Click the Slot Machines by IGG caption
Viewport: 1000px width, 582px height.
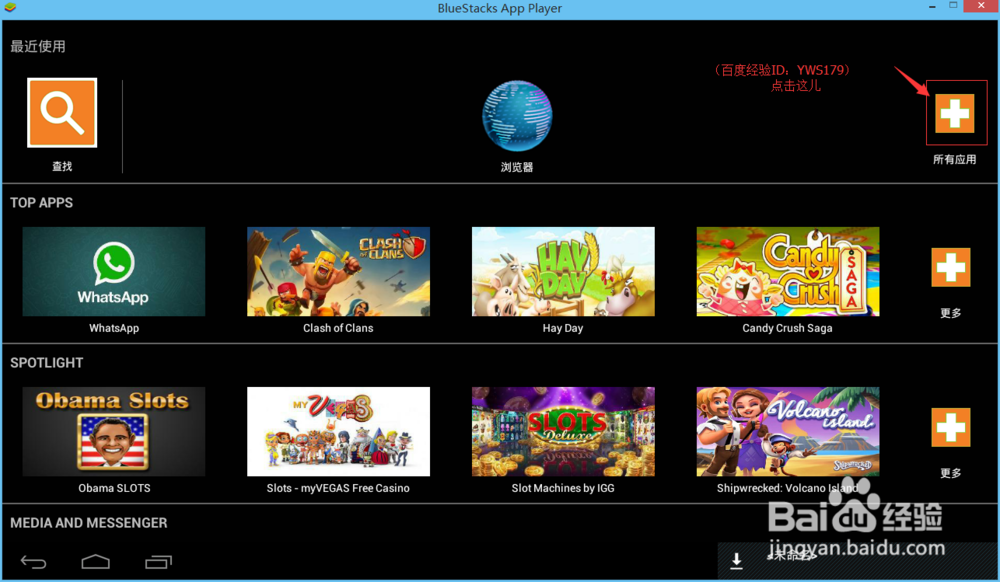coord(563,488)
